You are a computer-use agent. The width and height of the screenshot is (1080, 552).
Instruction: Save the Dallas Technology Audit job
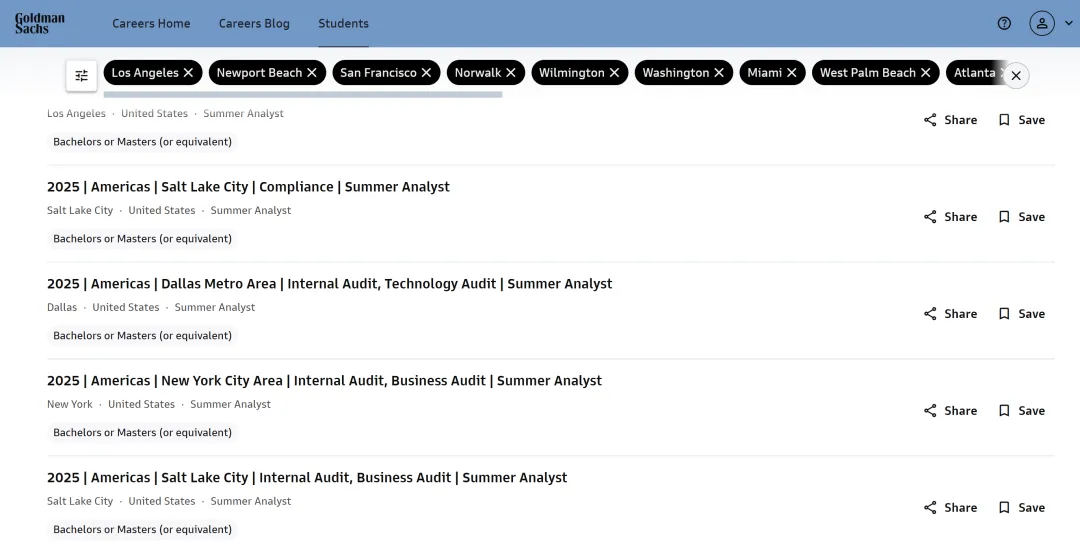(x=1021, y=314)
